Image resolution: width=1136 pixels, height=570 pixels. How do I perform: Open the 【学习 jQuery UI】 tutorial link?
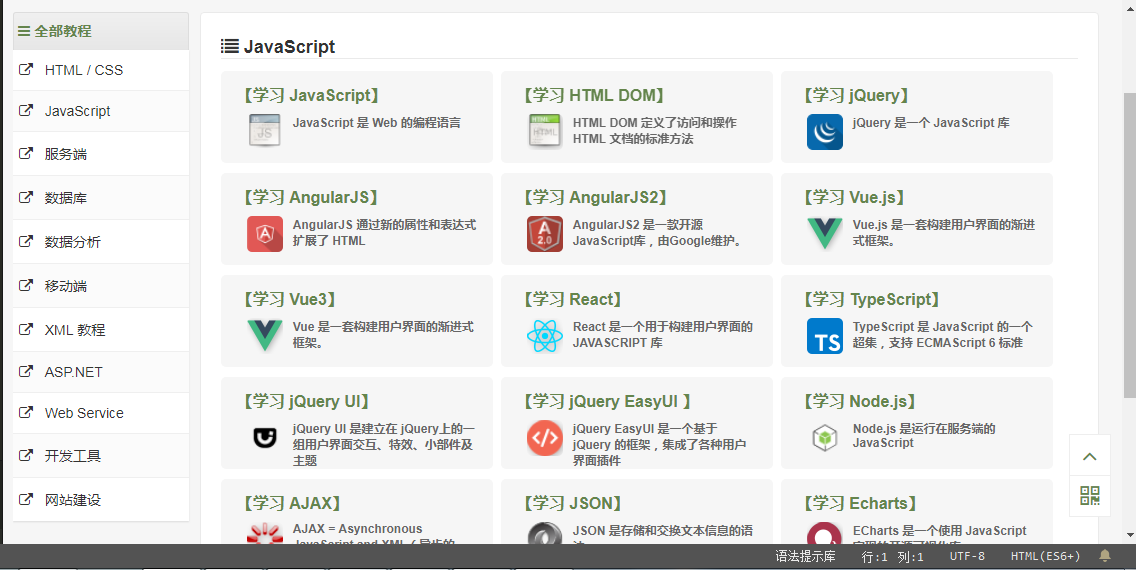(306, 402)
